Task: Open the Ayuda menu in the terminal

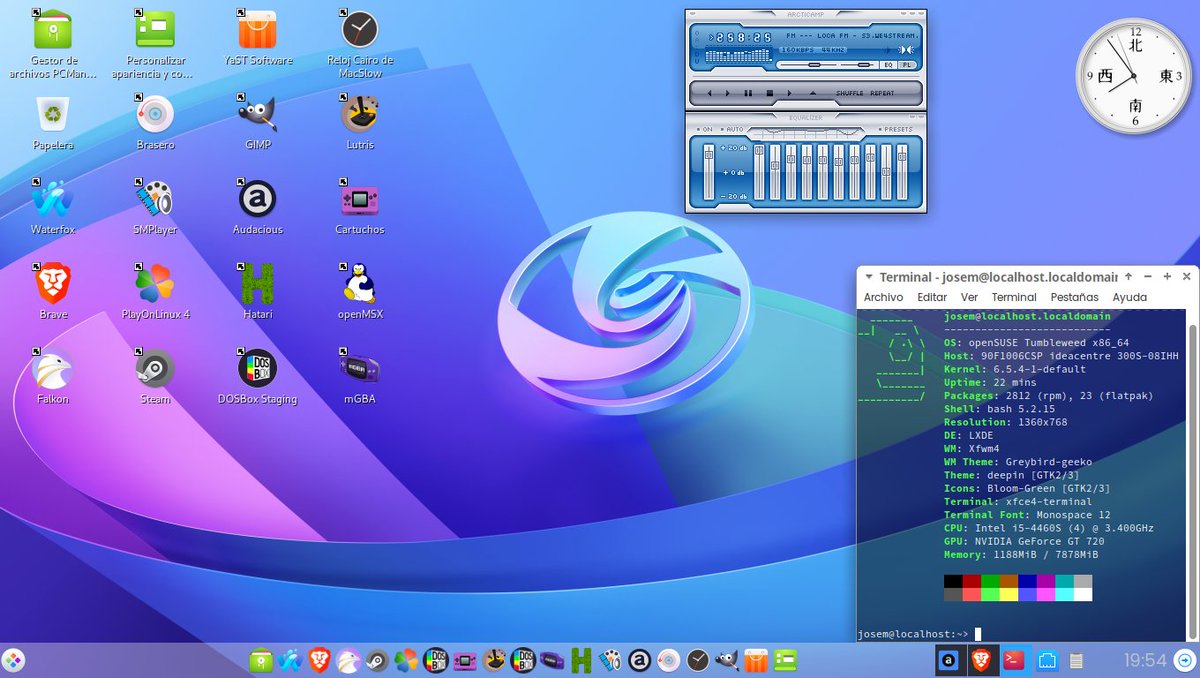Action: (1130, 297)
